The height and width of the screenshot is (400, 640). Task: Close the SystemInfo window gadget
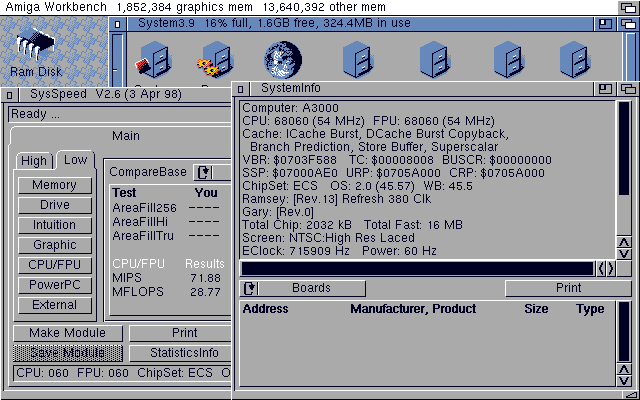point(240,89)
